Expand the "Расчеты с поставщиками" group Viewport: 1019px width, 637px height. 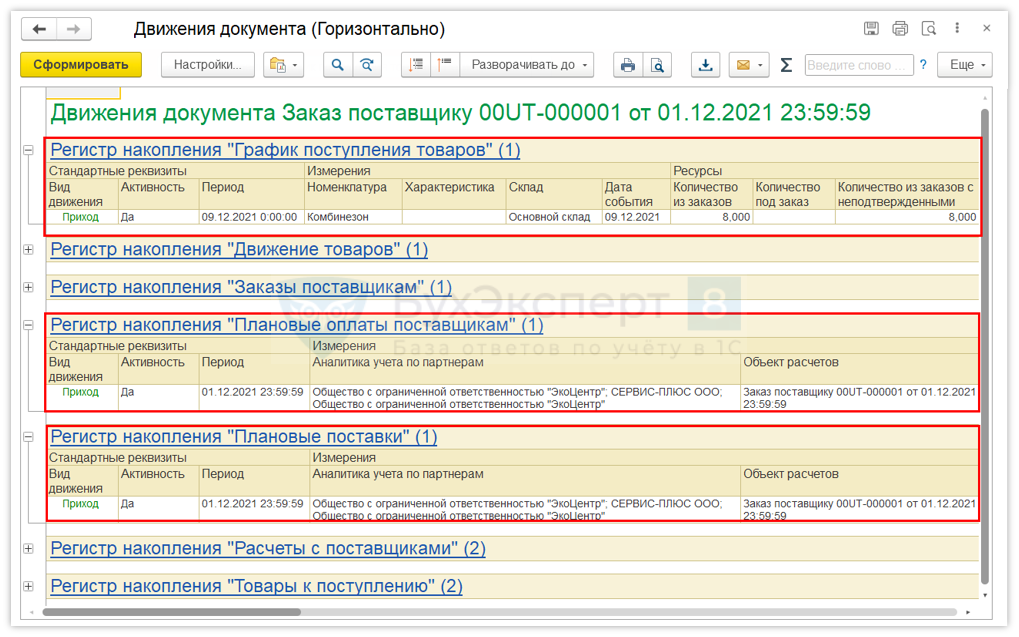tap(28, 549)
